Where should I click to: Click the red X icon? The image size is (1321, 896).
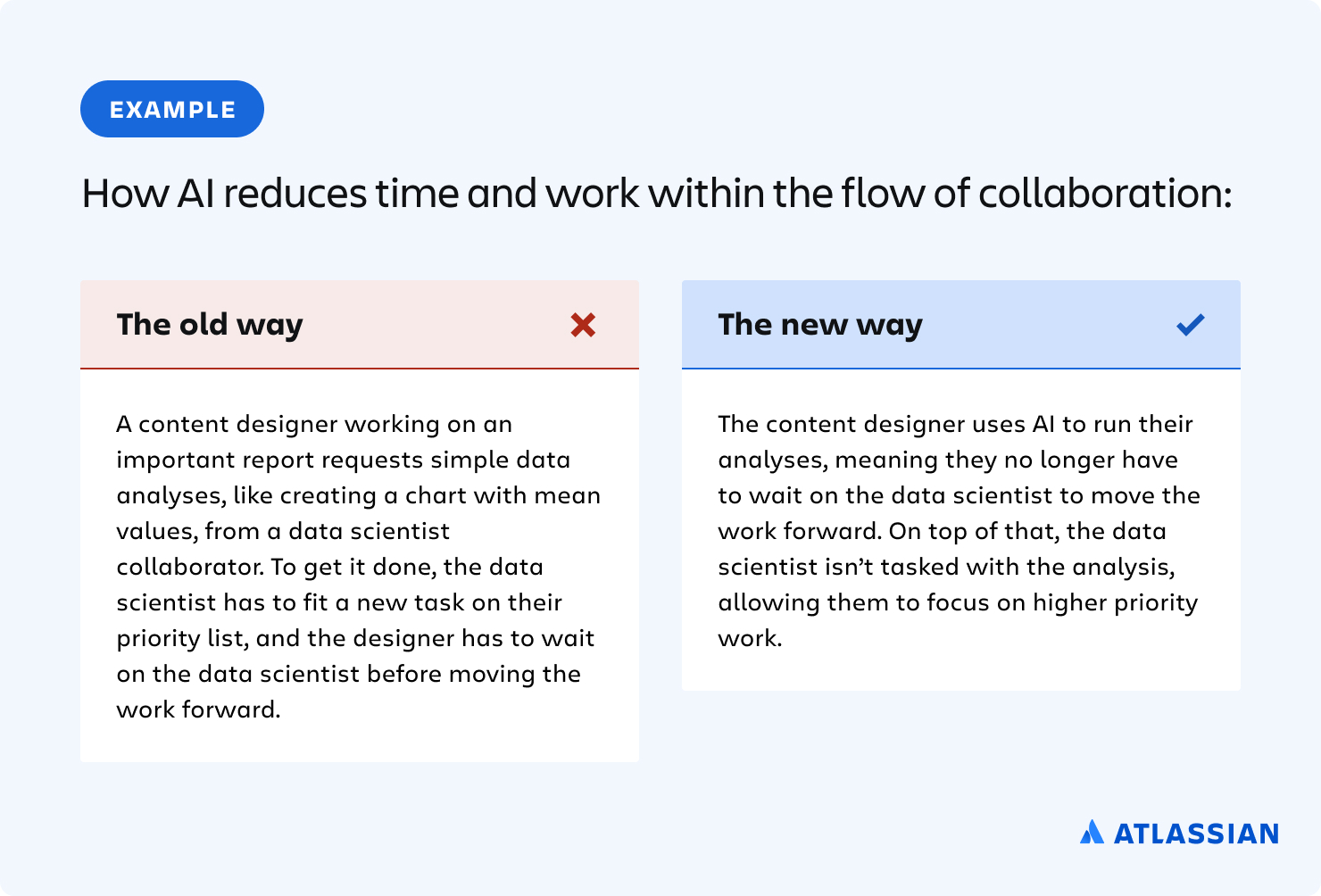(x=583, y=325)
